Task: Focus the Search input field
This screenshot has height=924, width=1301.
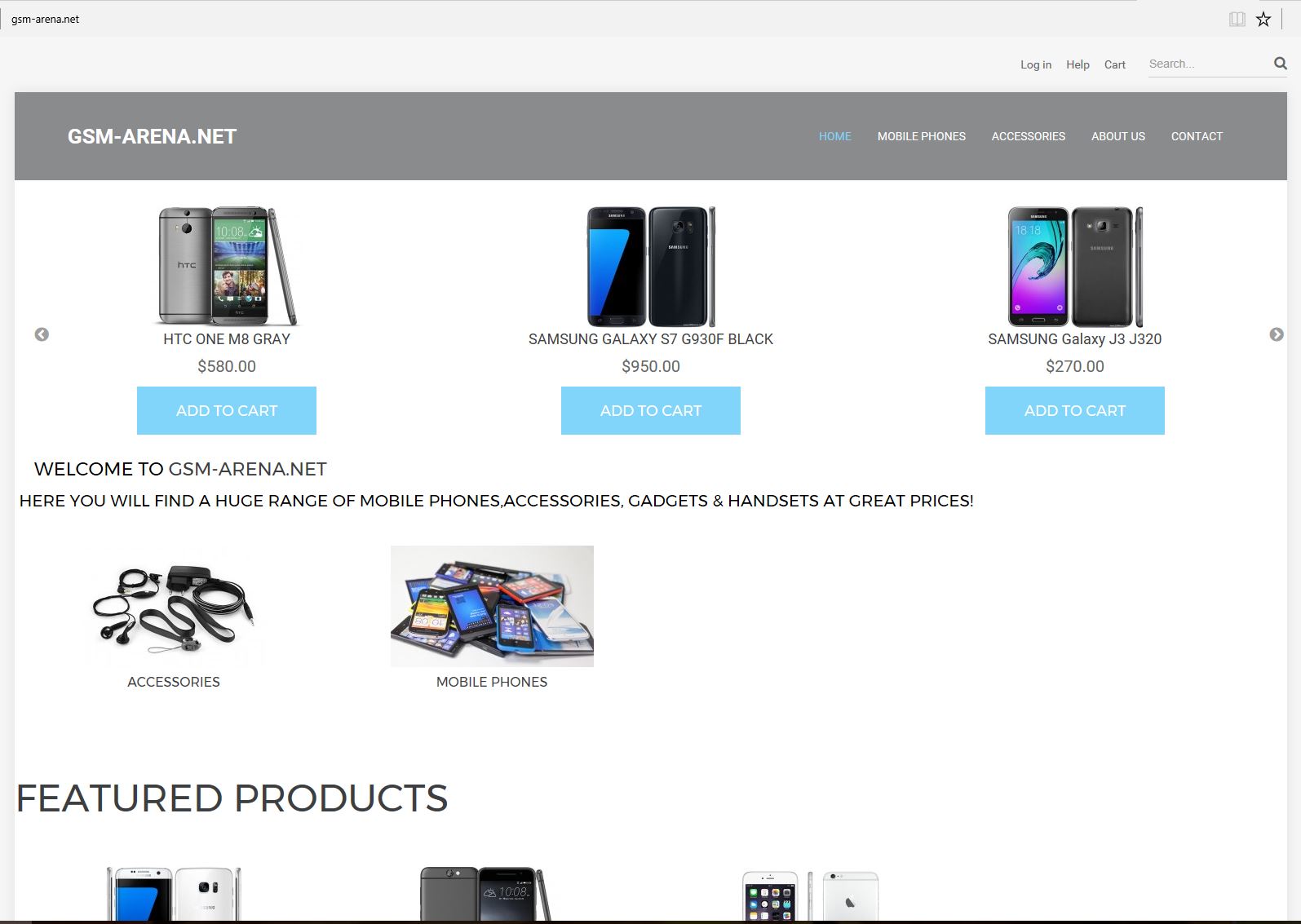Action: (x=1208, y=64)
